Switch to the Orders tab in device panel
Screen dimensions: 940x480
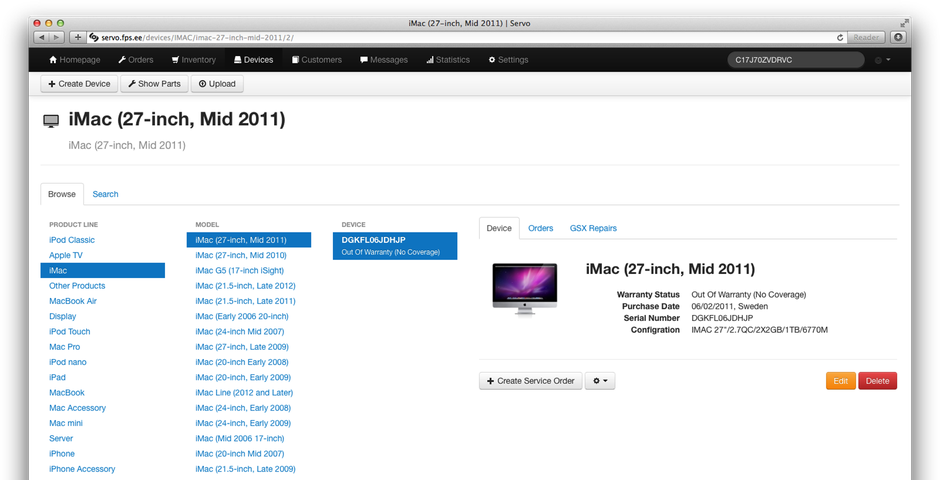point(541,228)
